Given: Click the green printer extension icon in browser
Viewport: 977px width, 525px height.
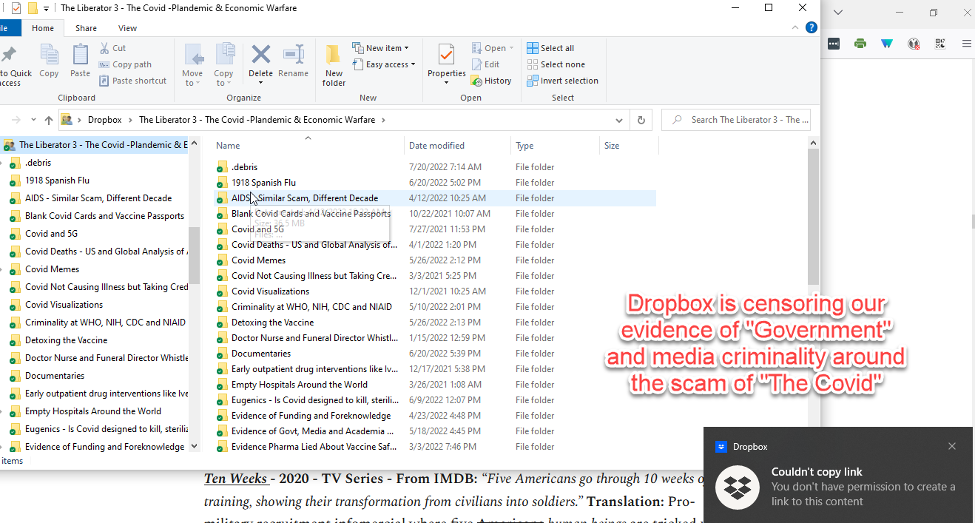Looking at the screenshot, I should pyautogui.click(x=860, y=44).
